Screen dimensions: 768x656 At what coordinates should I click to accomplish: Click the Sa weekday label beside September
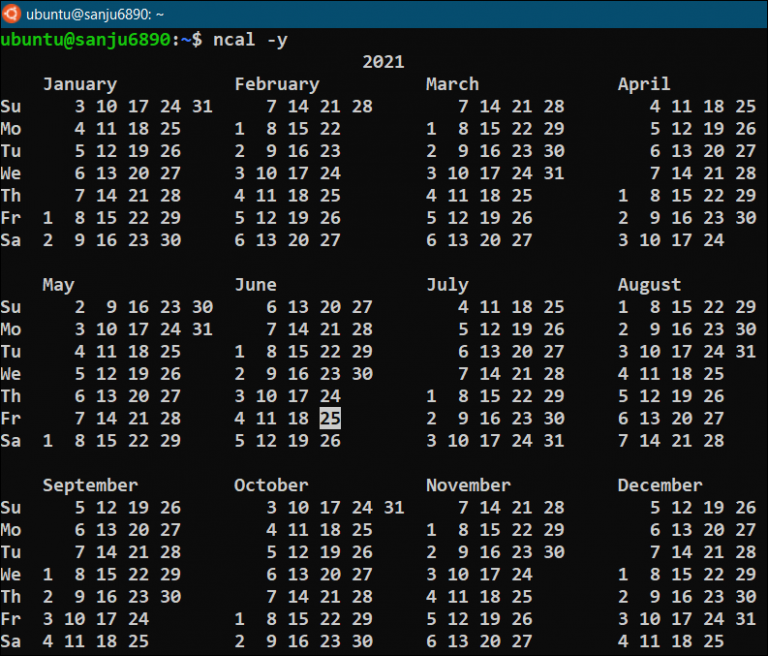11,641
